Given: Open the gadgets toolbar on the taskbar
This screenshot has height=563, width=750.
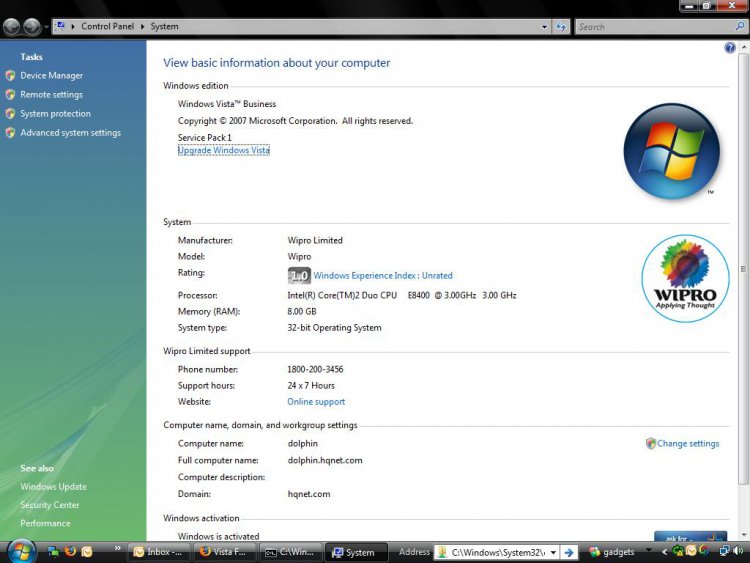Looking at the screenshot, I should (612, 552).
